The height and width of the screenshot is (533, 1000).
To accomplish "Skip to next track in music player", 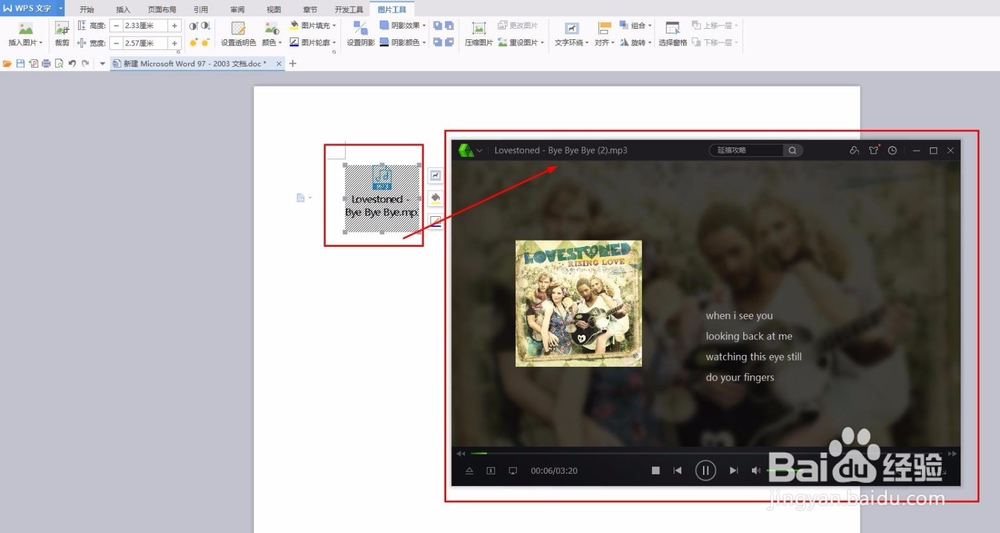I will pyautogui.click(x=733, y=471).
